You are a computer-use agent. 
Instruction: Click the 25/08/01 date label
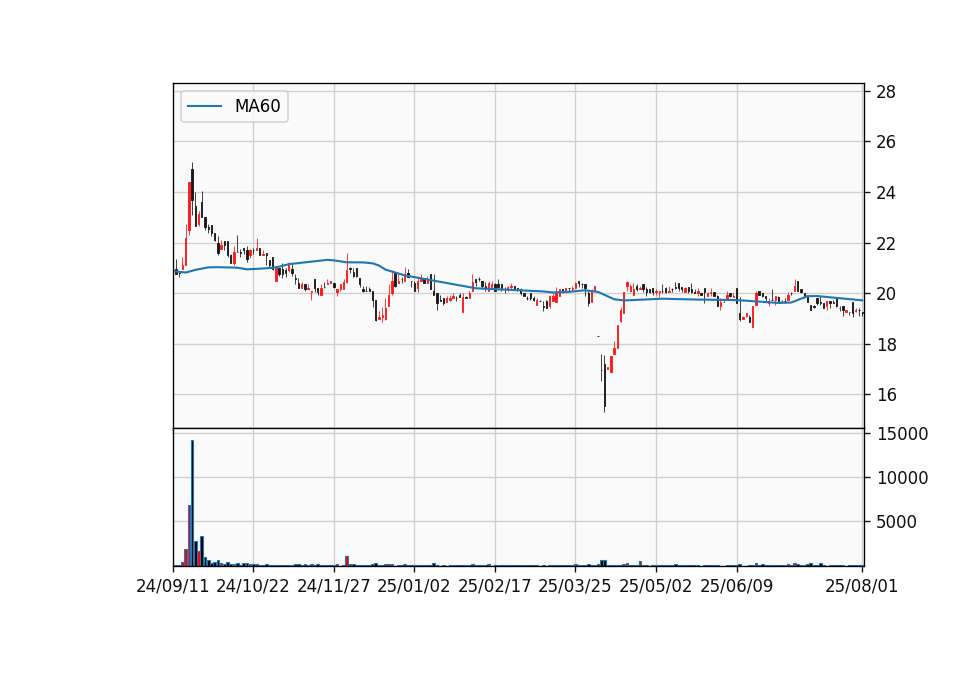pyautogui.click(x=861, y=586)
